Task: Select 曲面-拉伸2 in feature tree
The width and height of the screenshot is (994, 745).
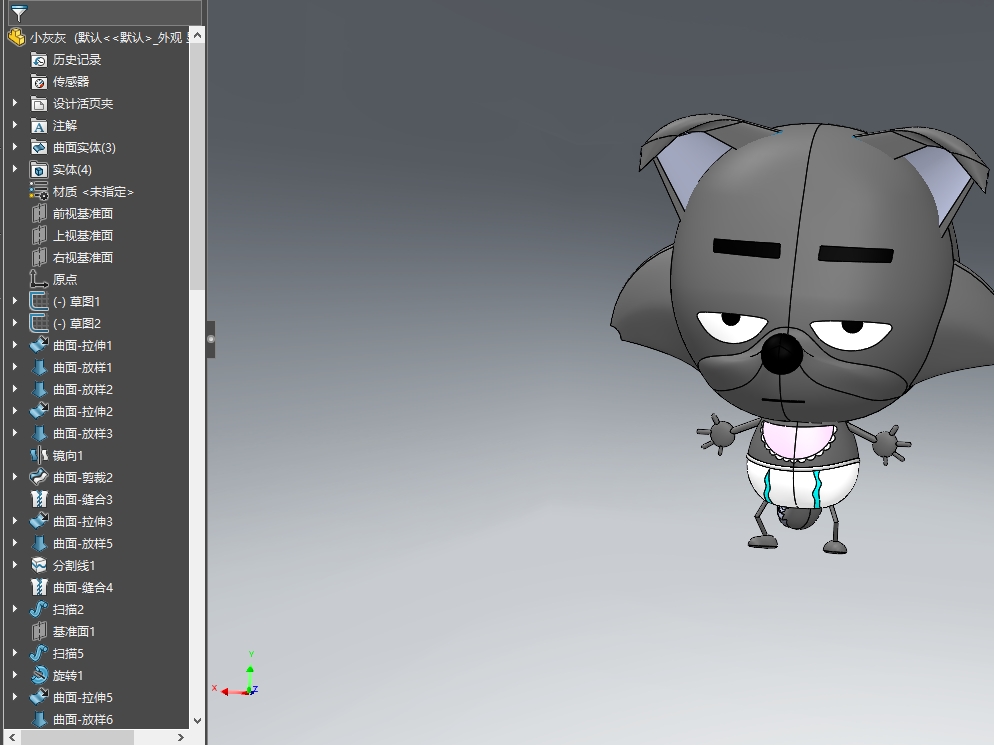Action: (x=82, y=411)
